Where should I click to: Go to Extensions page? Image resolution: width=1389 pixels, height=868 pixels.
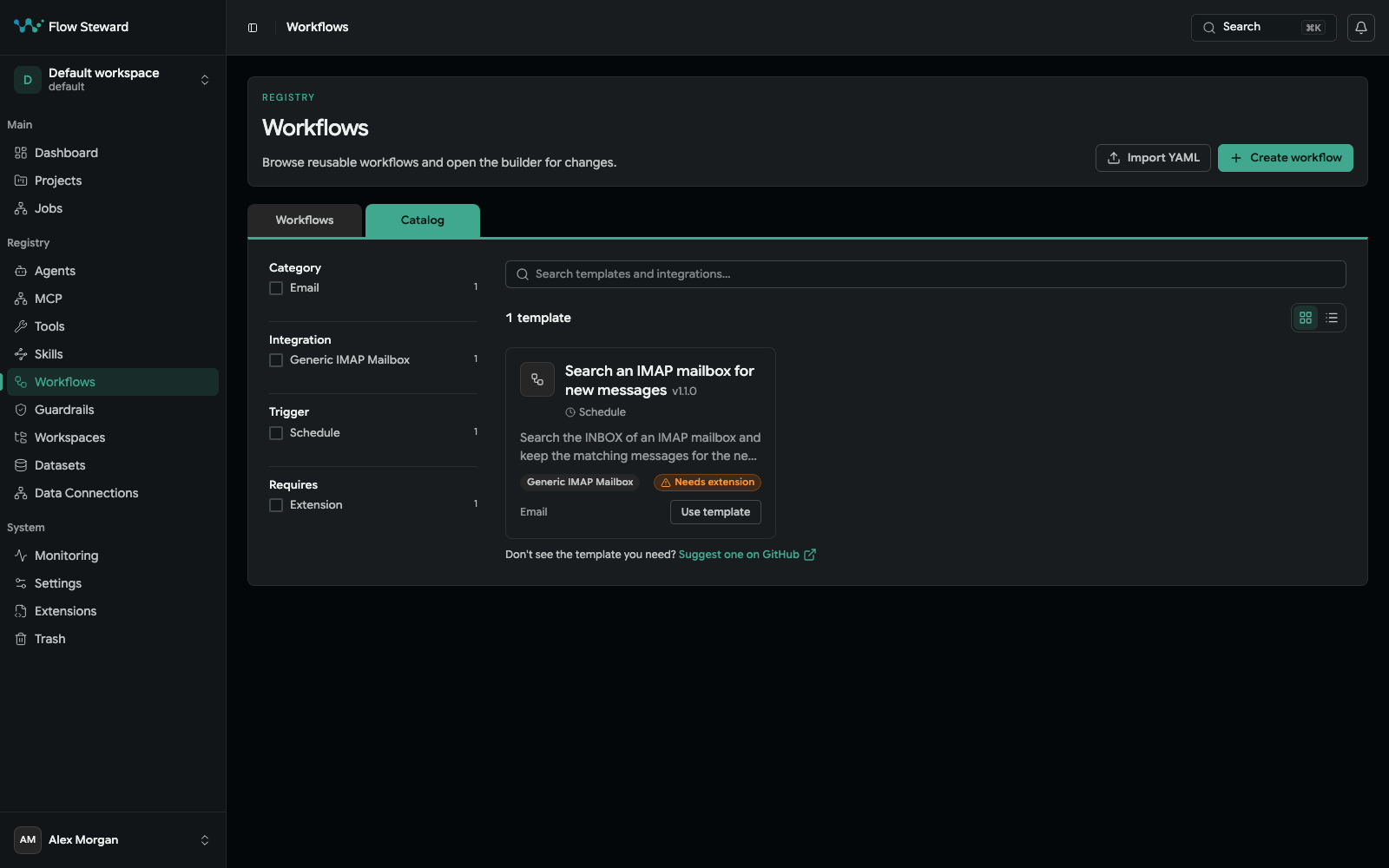(x=113, y=611)
